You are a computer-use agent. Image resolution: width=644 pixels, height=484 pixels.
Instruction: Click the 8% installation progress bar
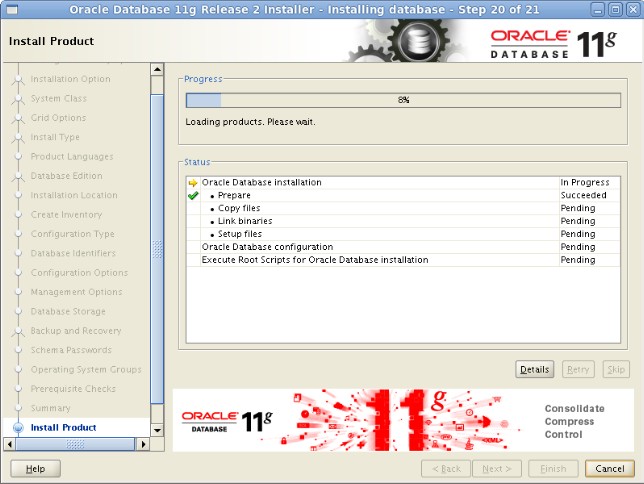pos(403,100)
